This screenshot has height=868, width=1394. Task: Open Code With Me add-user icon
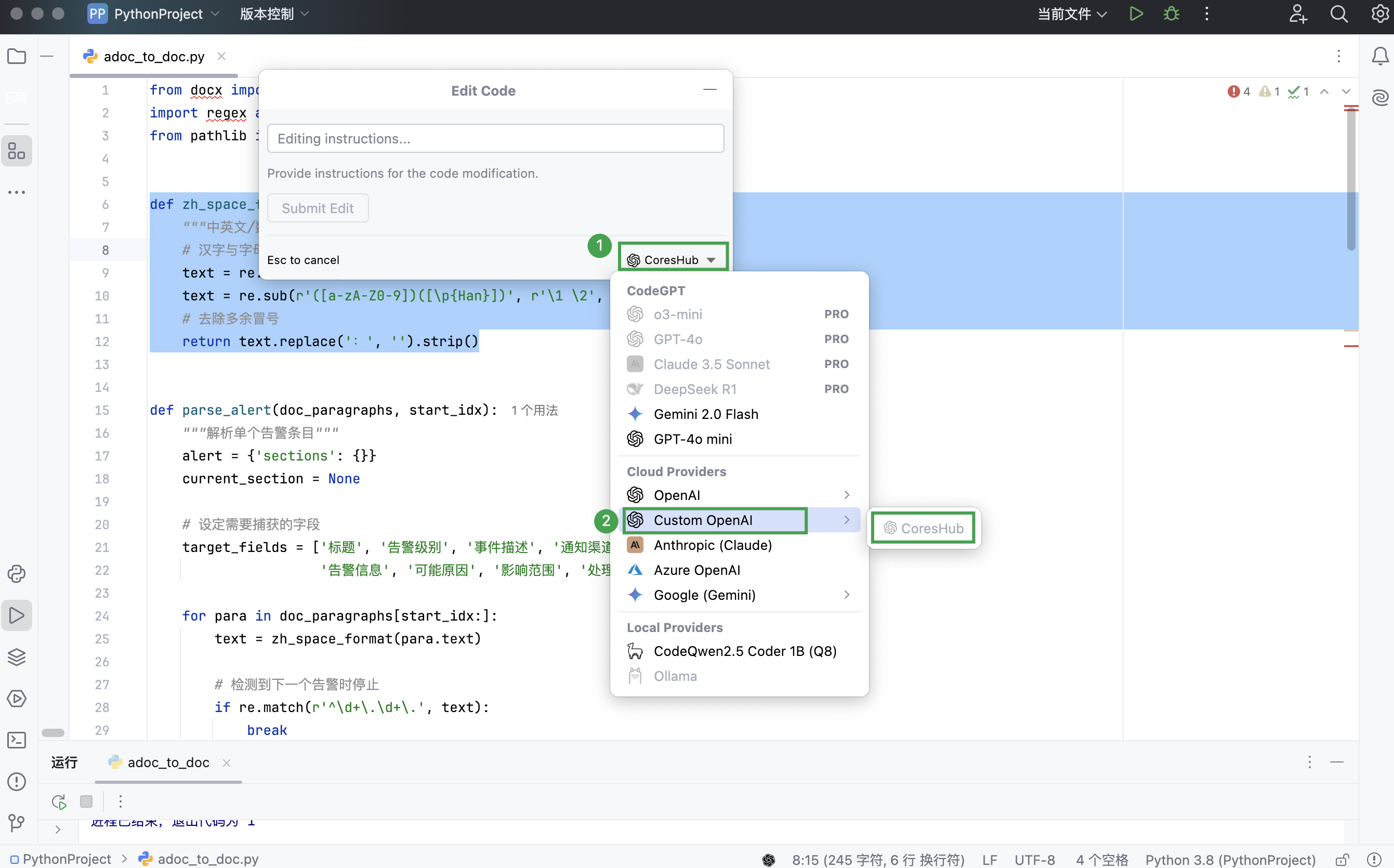pos(1298,14)
